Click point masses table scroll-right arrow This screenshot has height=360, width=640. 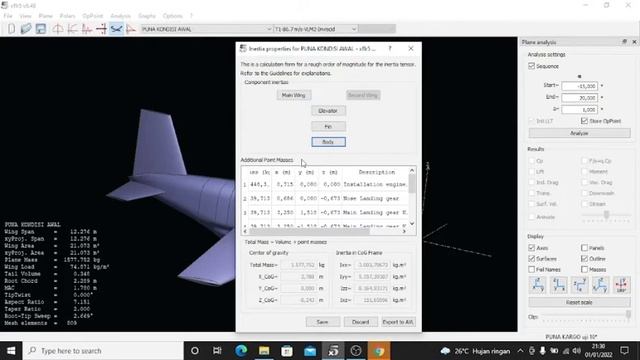pyautogui.click(x=404, y=231)
